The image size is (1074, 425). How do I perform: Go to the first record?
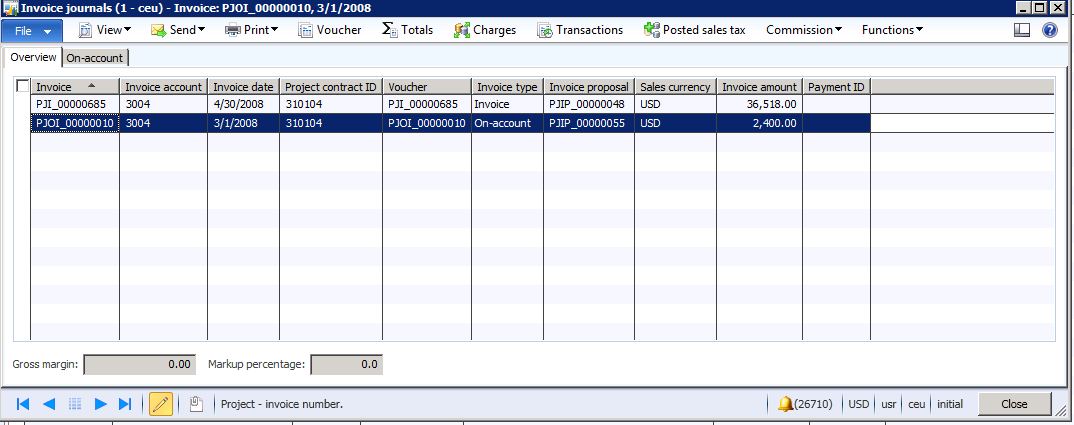22,404
